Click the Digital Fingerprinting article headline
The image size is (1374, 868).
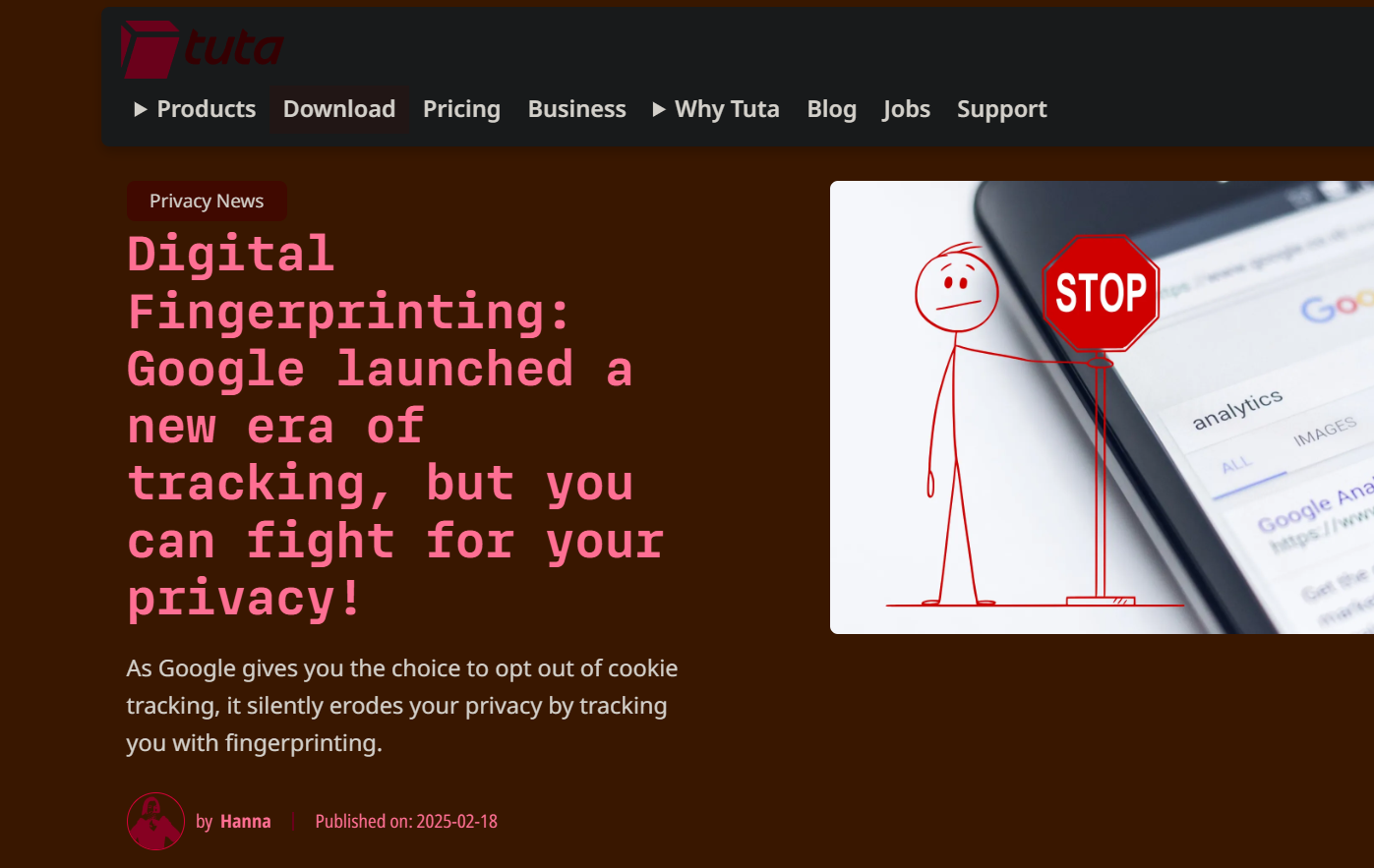(x=395, y=426)
